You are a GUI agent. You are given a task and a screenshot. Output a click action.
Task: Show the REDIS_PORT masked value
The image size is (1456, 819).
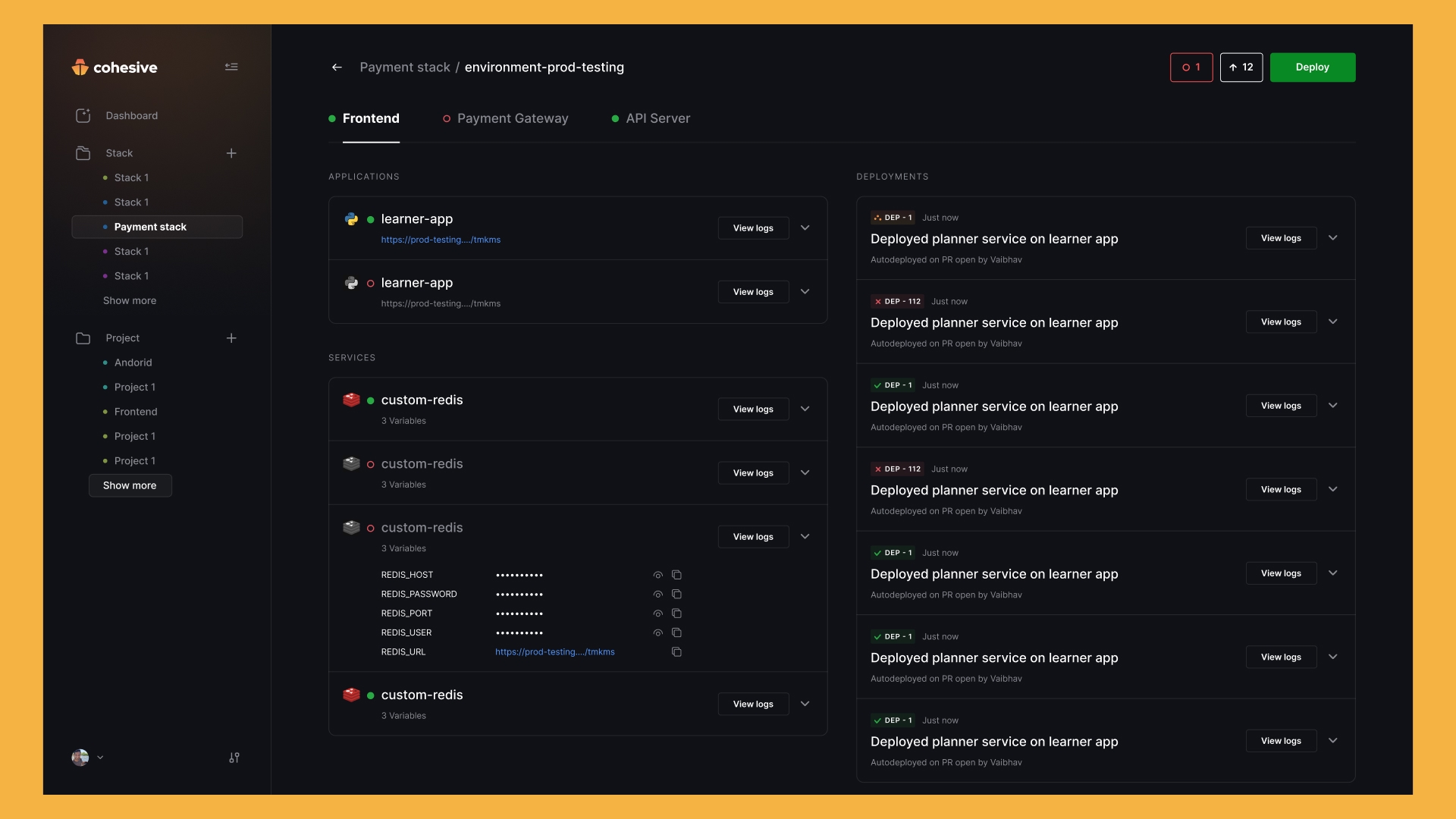657,613
